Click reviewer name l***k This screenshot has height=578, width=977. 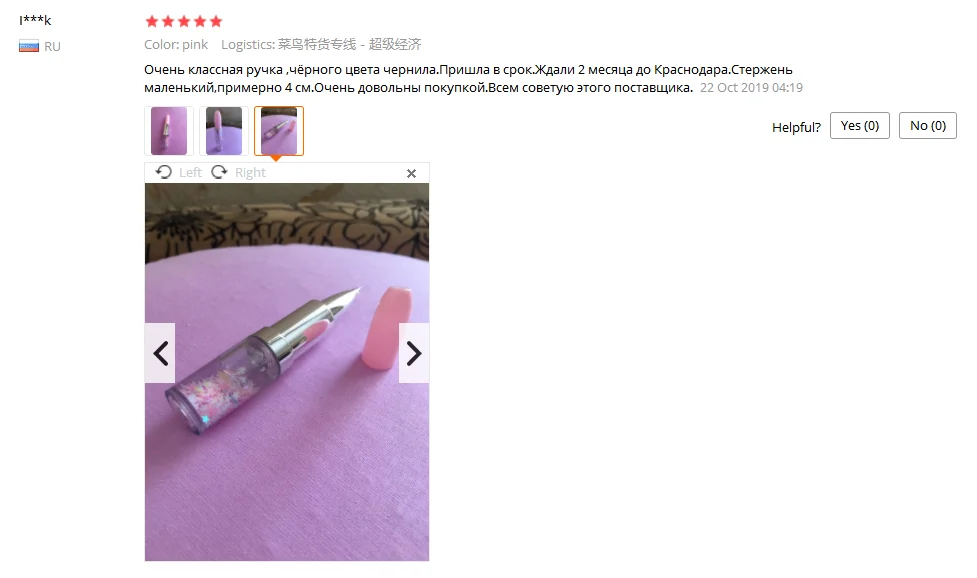click(x=35, y=20)
